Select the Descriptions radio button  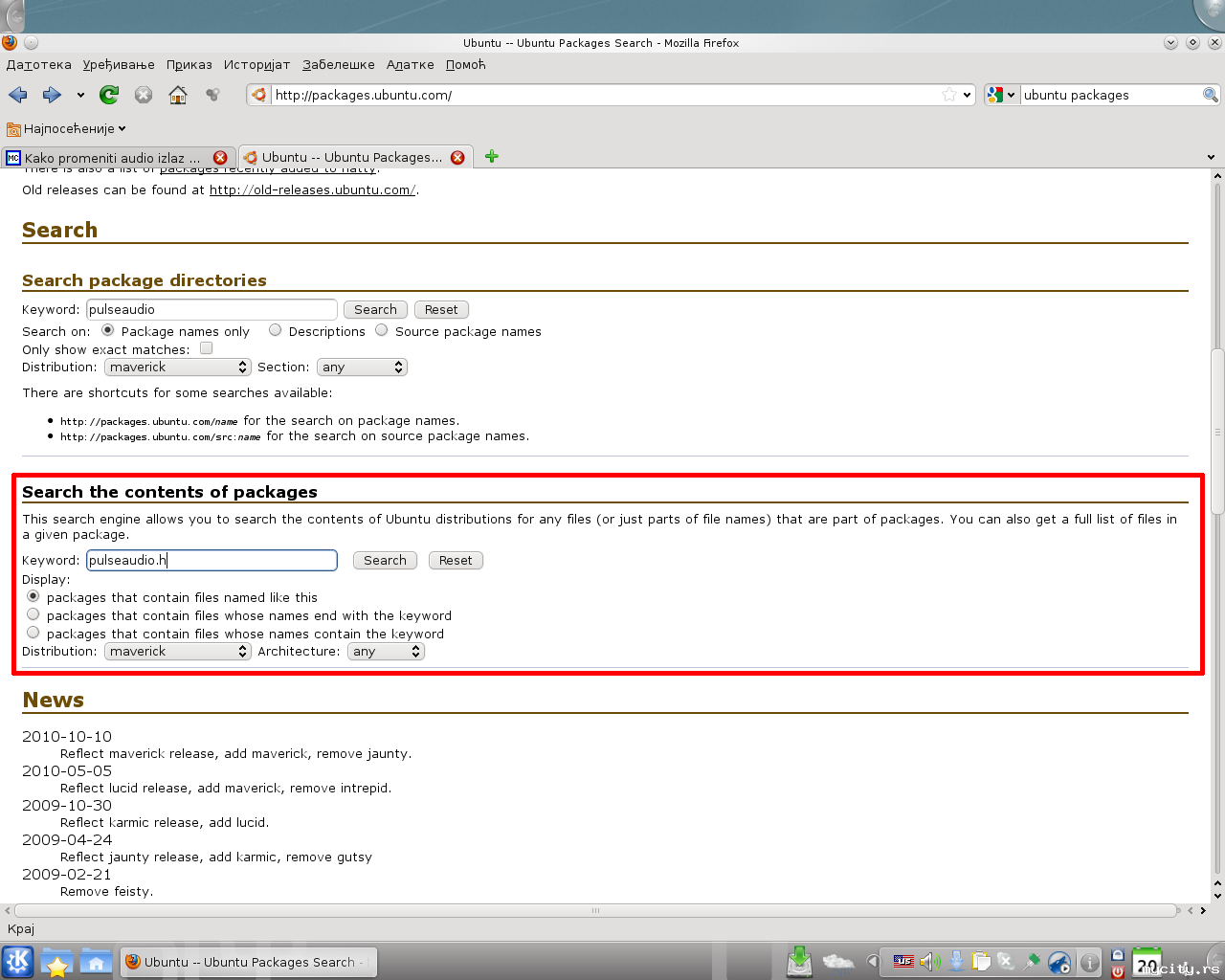click(x=276, y=330)
